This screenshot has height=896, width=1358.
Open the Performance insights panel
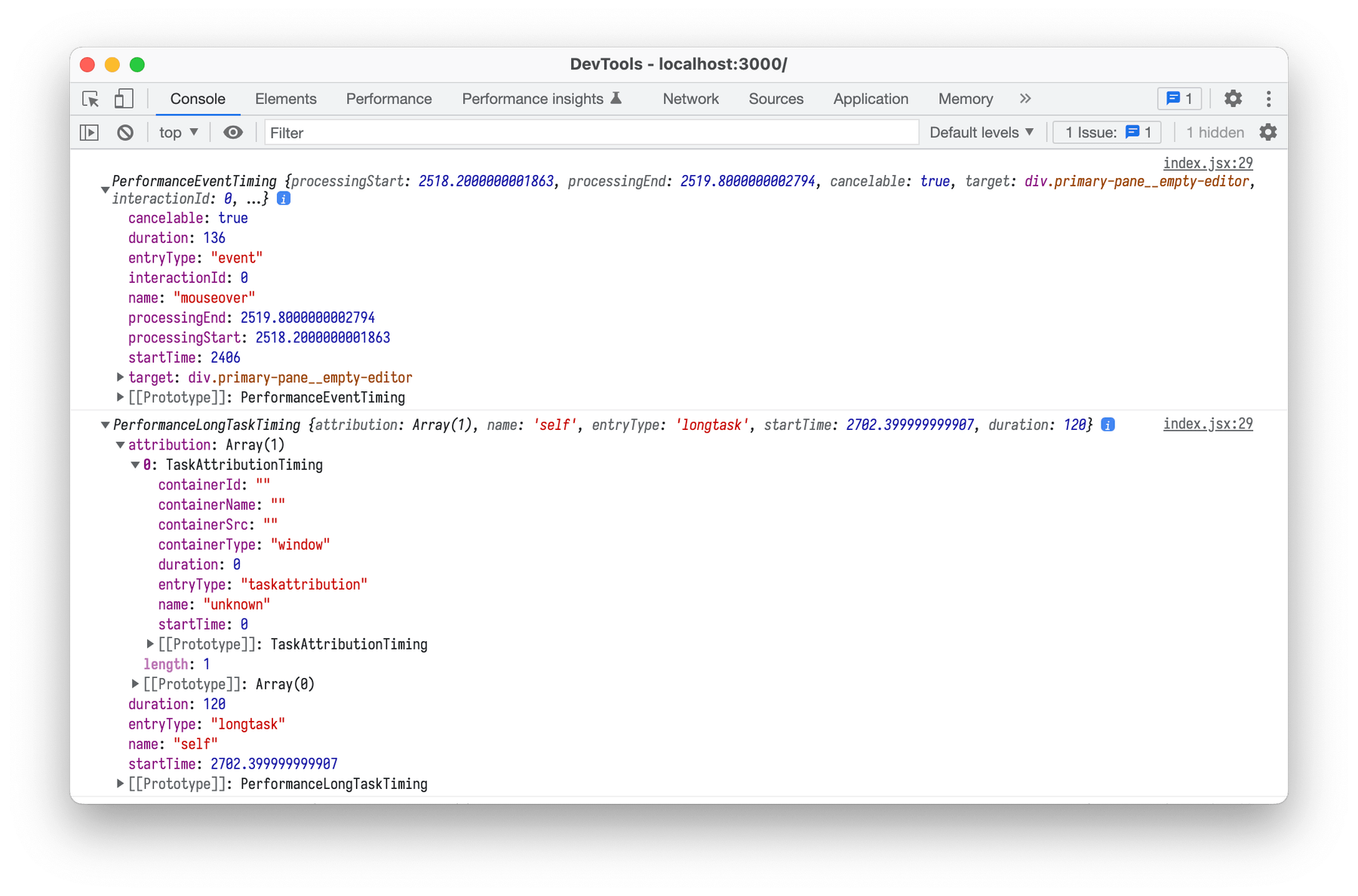coord(536,99)
